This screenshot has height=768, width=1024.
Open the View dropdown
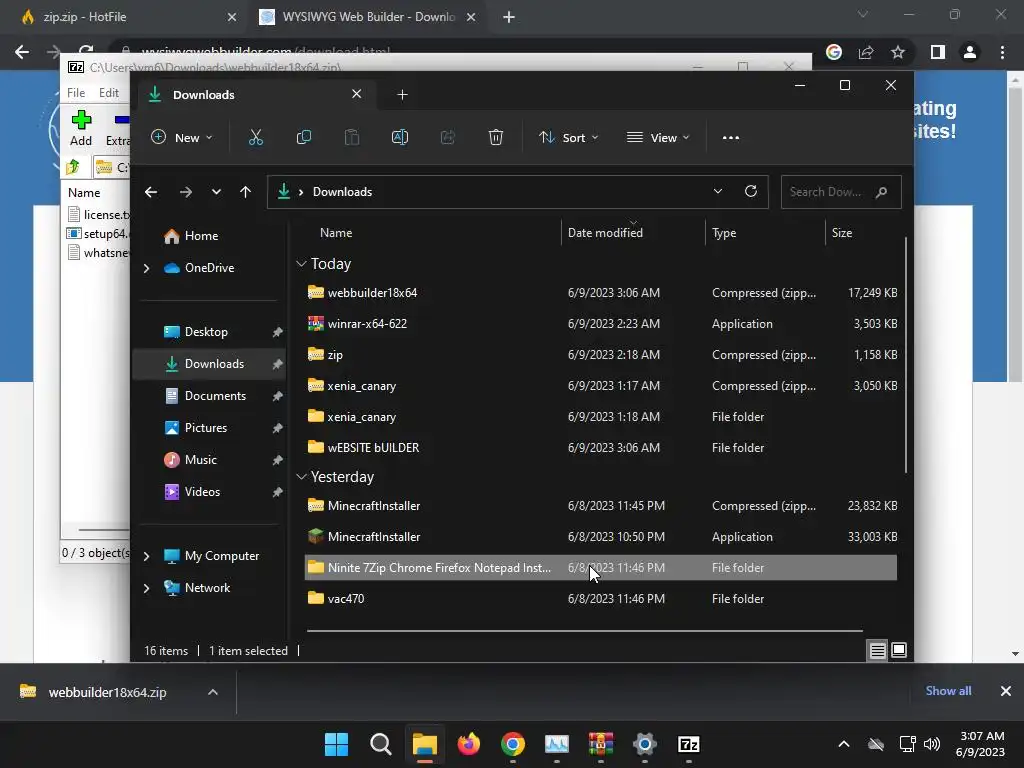658,138
